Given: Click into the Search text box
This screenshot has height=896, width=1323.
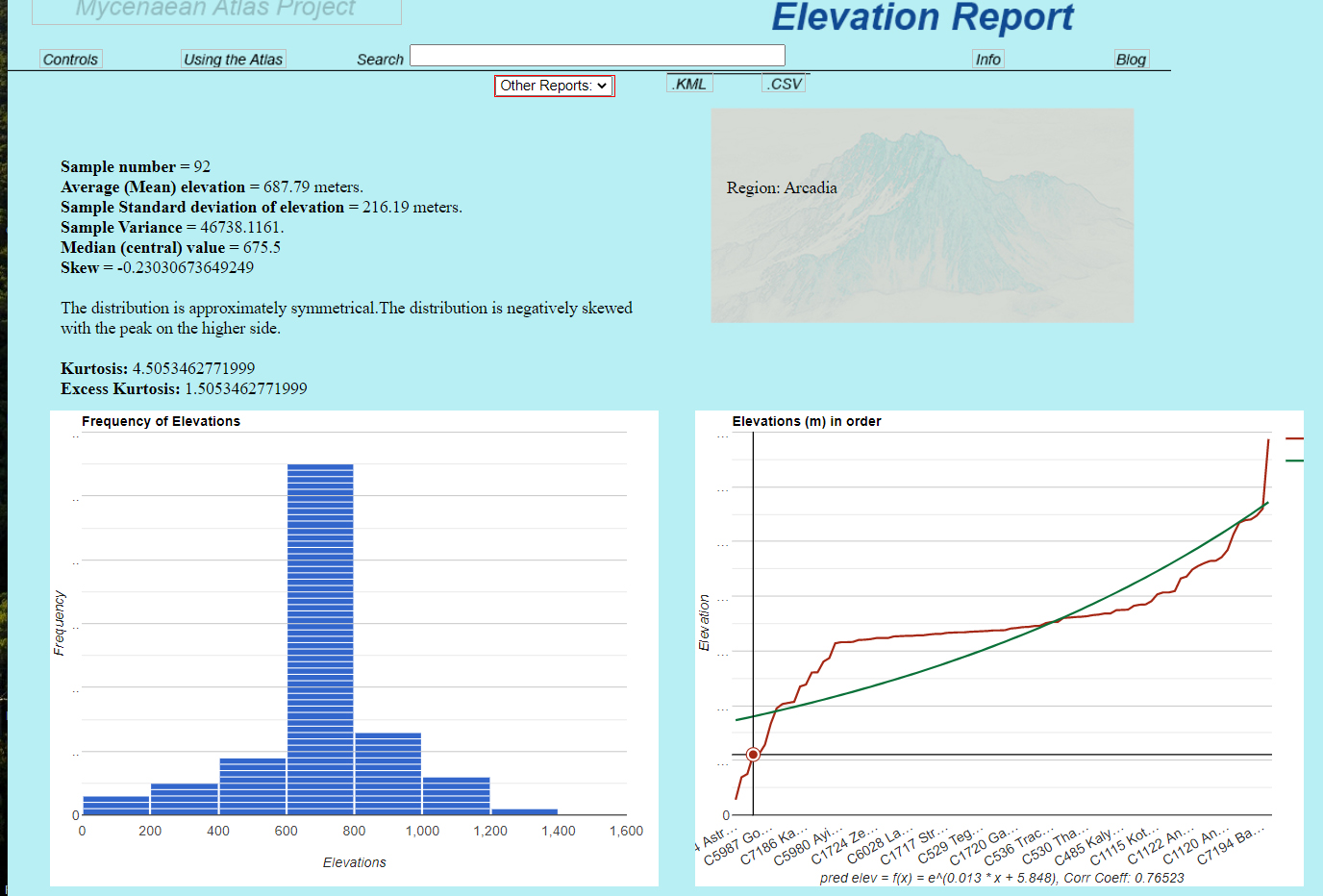Looking at the screenshot, I should [x=597, y=56].
